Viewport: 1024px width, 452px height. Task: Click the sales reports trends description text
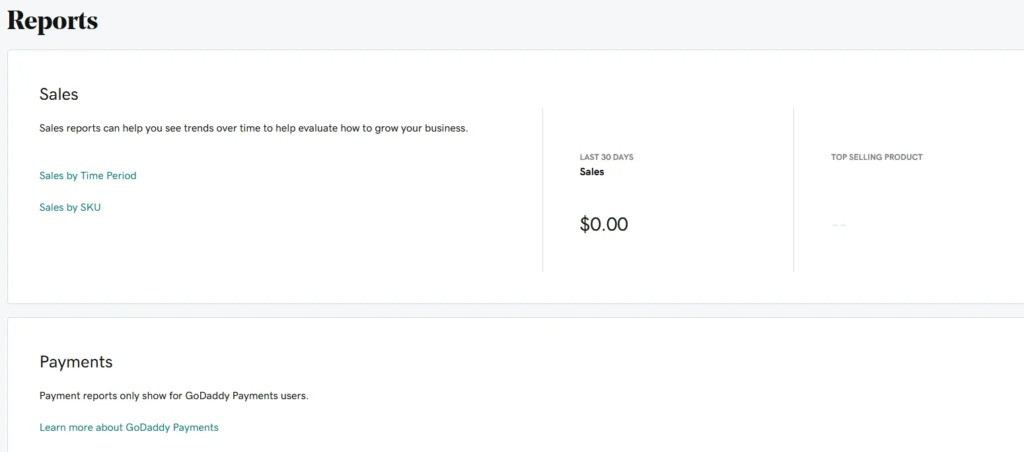coord(253,129)
